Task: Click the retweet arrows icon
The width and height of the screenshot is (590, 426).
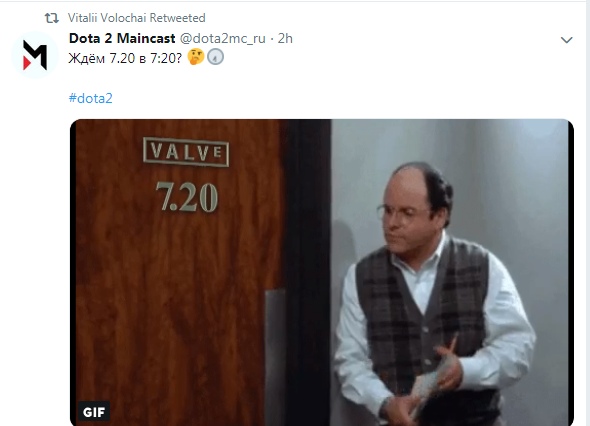Action: click(52, 18)
